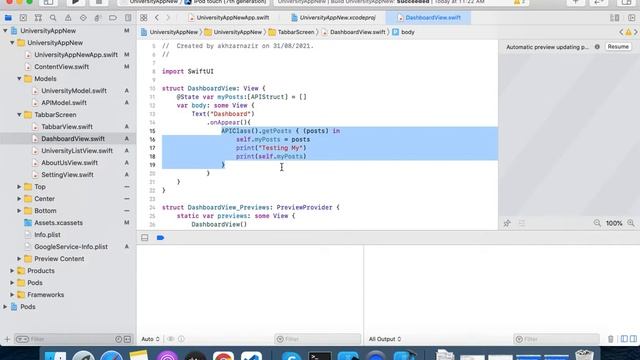This screenshot has width=640, height=360.
Task: Open the Auto variables scope dropdown
Action: pyautogui.click(x=150, y=339)
